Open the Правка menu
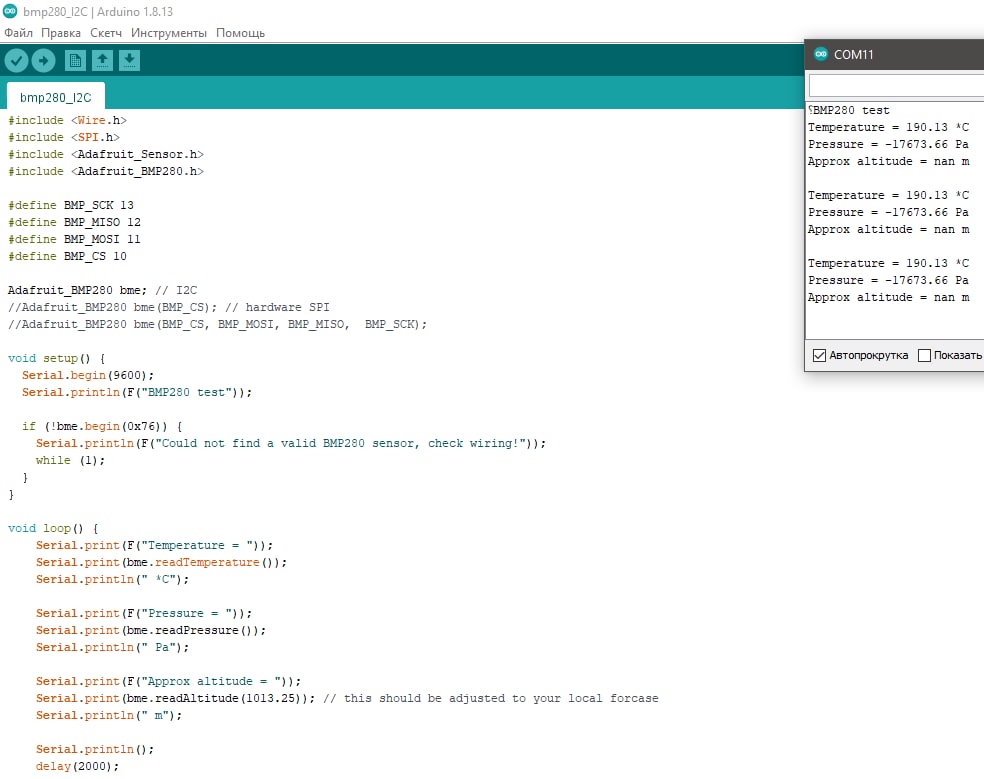 click(x=61, y=33)
